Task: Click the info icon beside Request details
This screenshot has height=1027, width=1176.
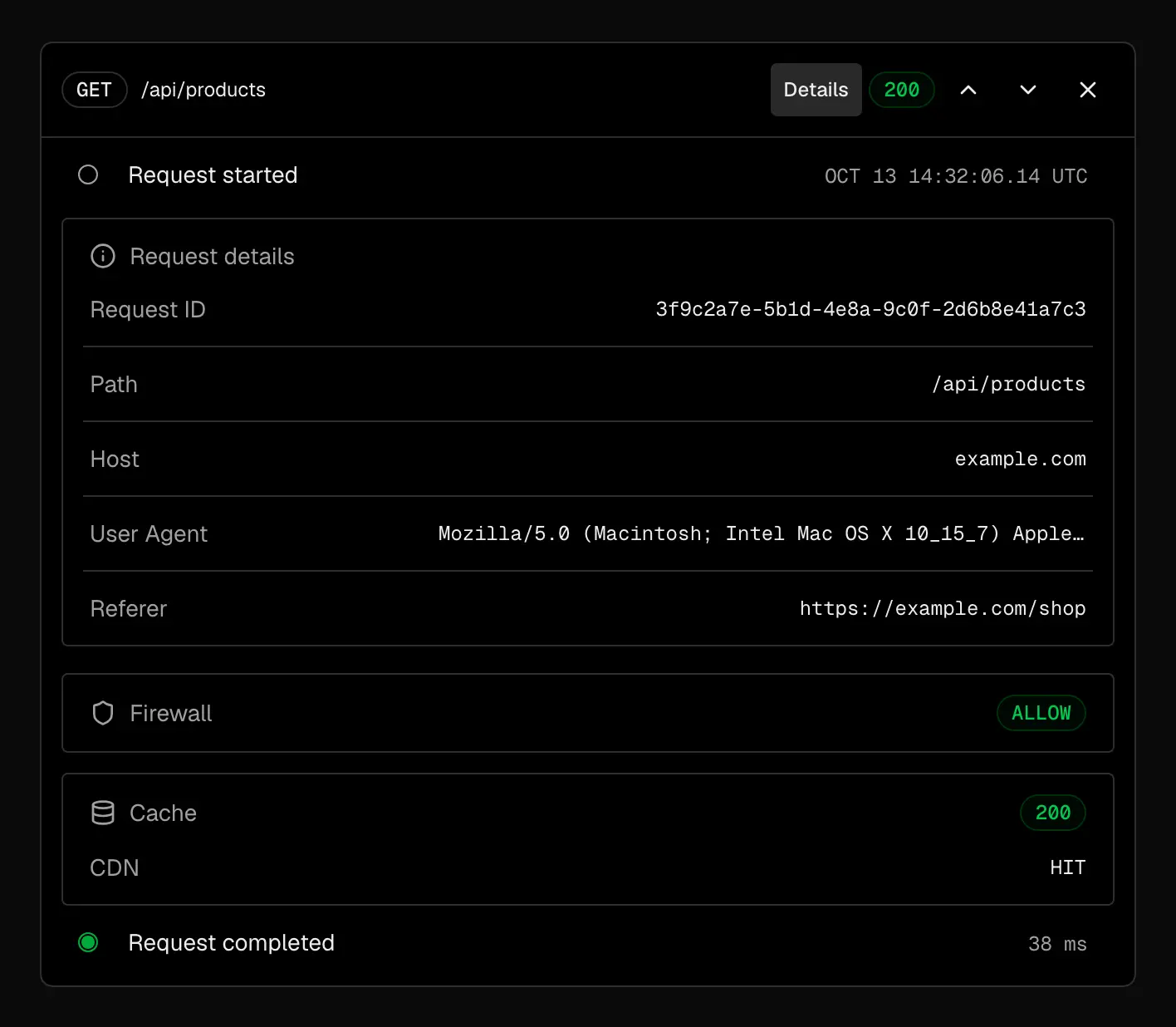Action: (103, 256)
